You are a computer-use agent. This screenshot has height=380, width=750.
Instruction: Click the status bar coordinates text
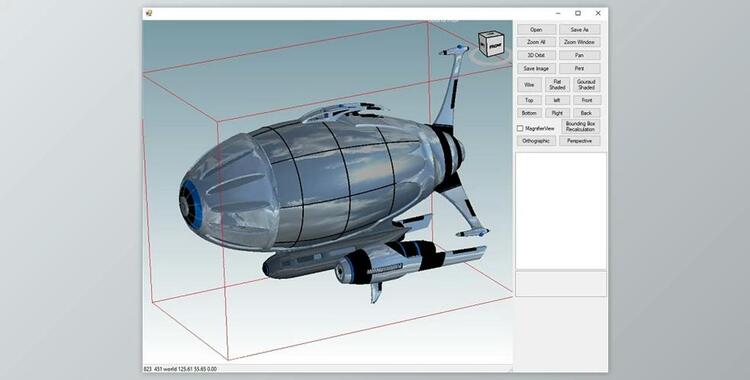[x=180, y=369]
